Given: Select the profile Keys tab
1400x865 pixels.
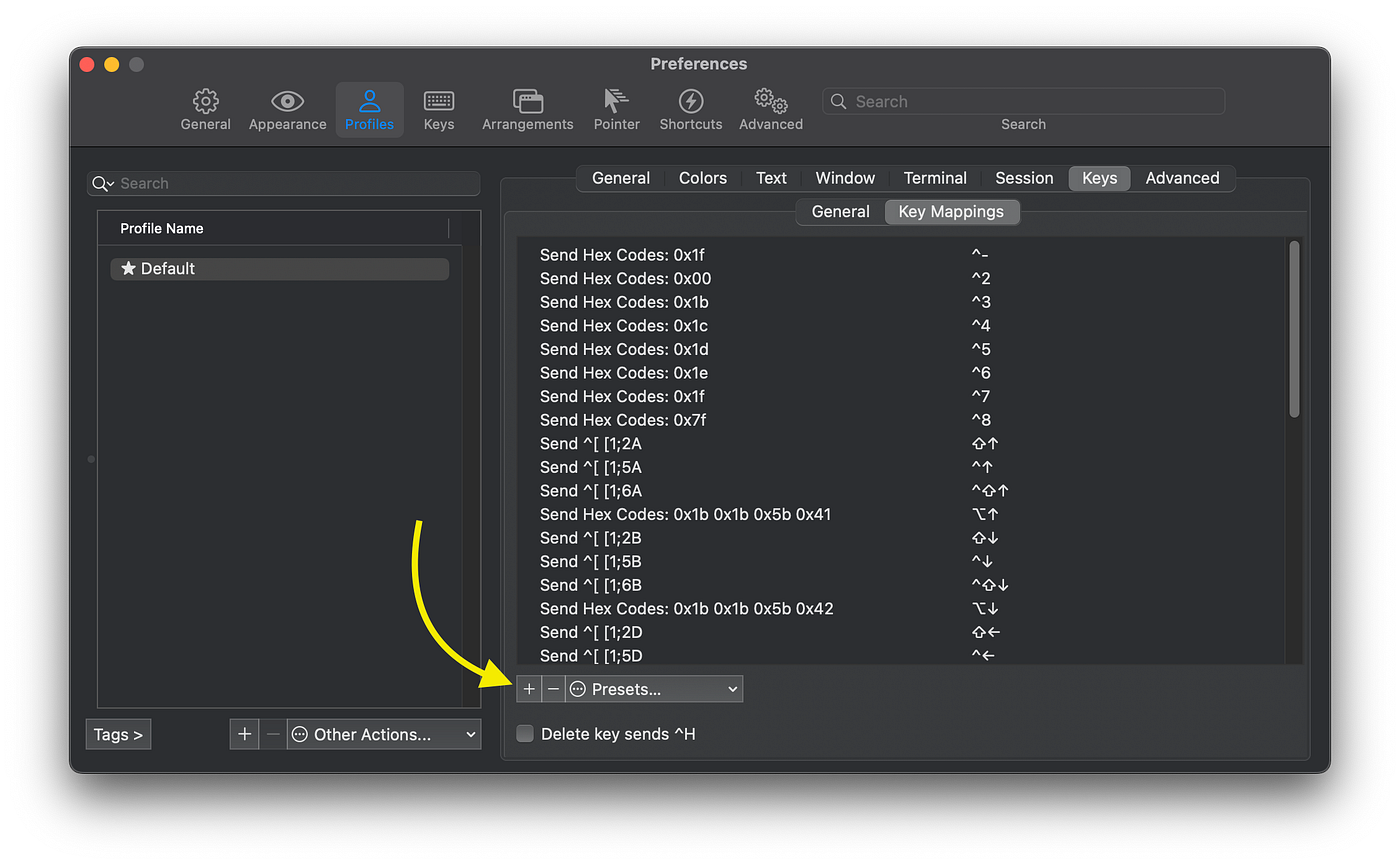Looking at the screenshot, I should pos(1099,178).
